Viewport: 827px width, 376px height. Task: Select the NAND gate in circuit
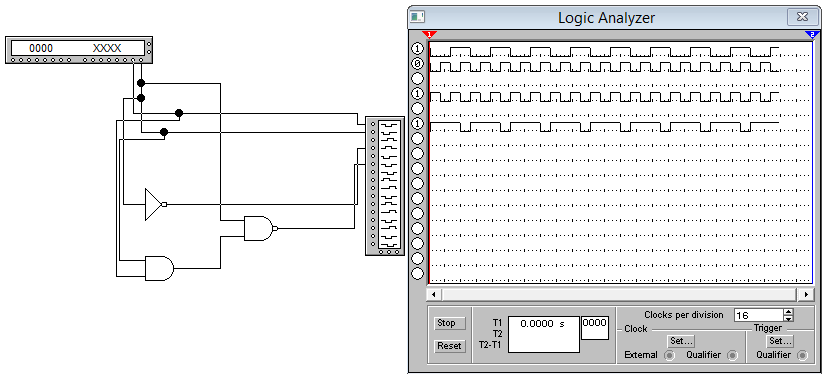261,228
